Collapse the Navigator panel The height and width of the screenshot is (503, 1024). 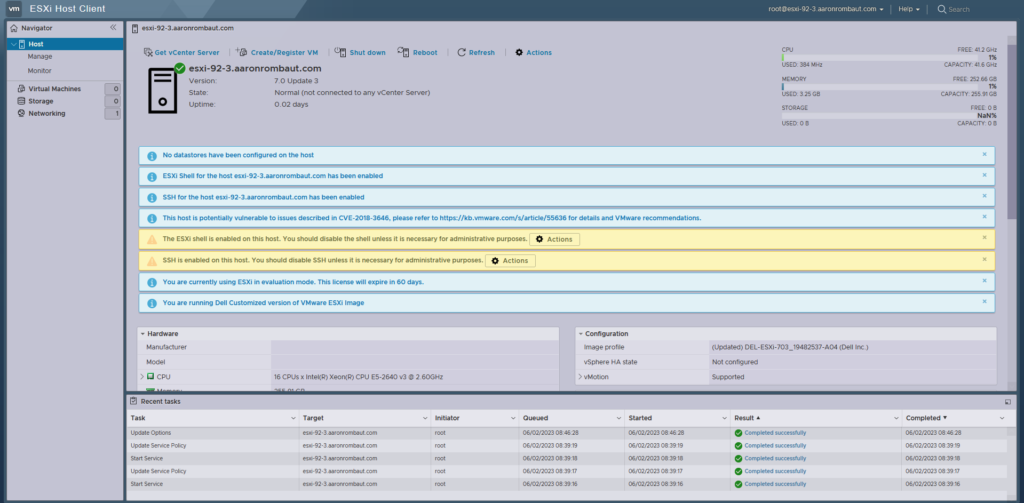point(113,28)
